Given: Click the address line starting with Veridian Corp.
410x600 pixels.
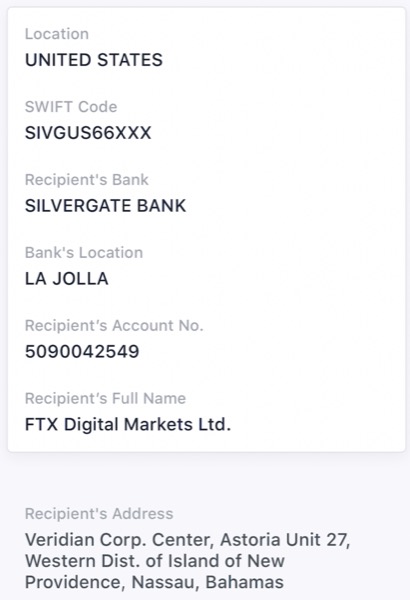Looking at the screenshot, I should (x=188, y=540).
